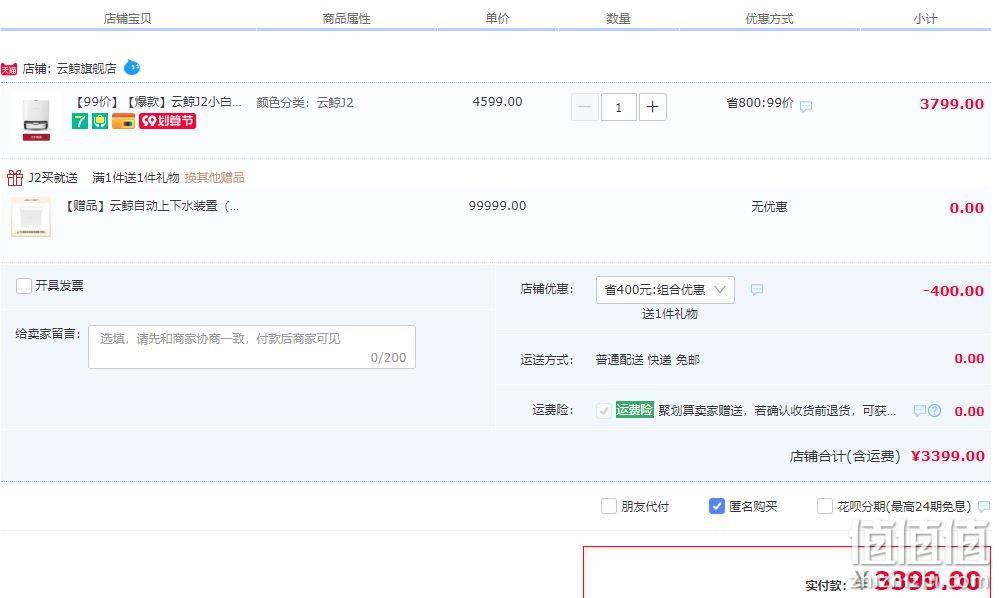Enable the 朋友代付 option
This screenshot has height=598, width=999.
click(608, 506)
